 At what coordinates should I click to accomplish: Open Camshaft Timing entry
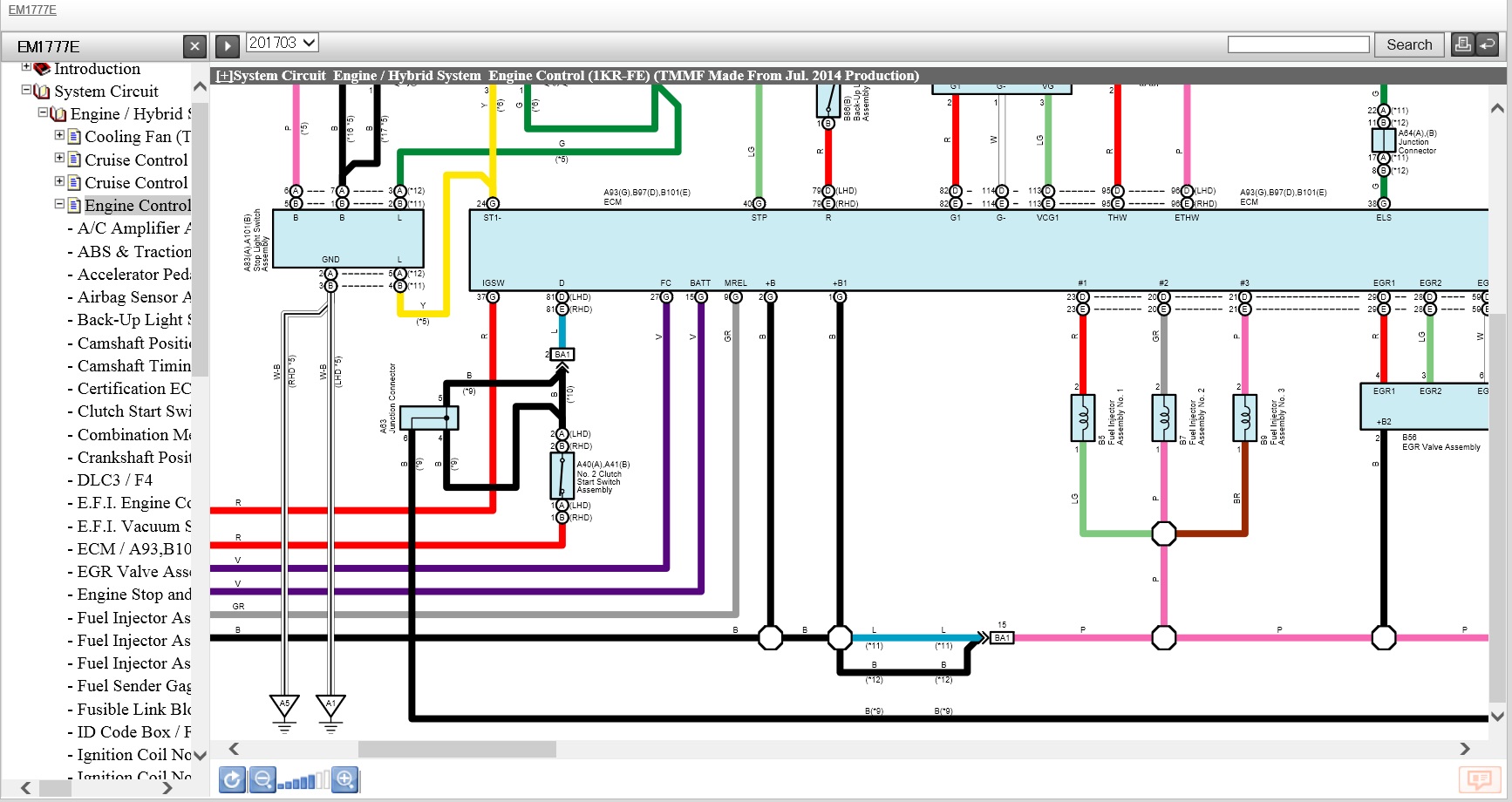(x=134, y=366)
